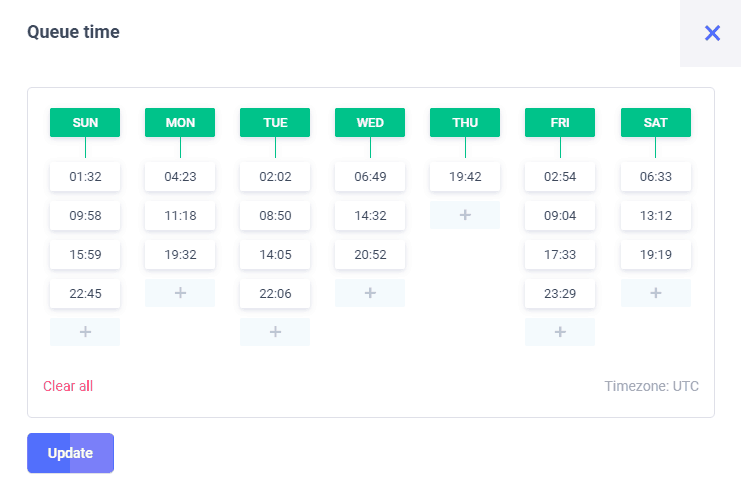Edit the 19:32 Monday time slot
The height and width of the screenshot is (487, 741).
[x=180, y=255]
